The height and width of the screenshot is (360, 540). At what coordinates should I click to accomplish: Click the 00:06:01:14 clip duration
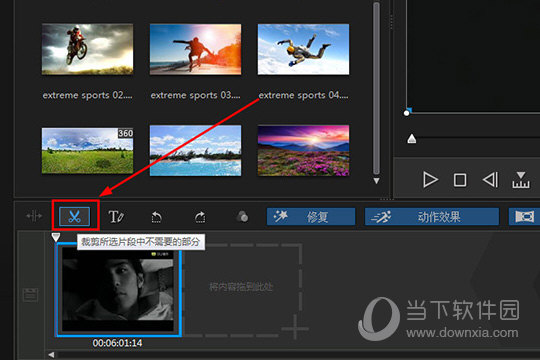click(117, 343)
